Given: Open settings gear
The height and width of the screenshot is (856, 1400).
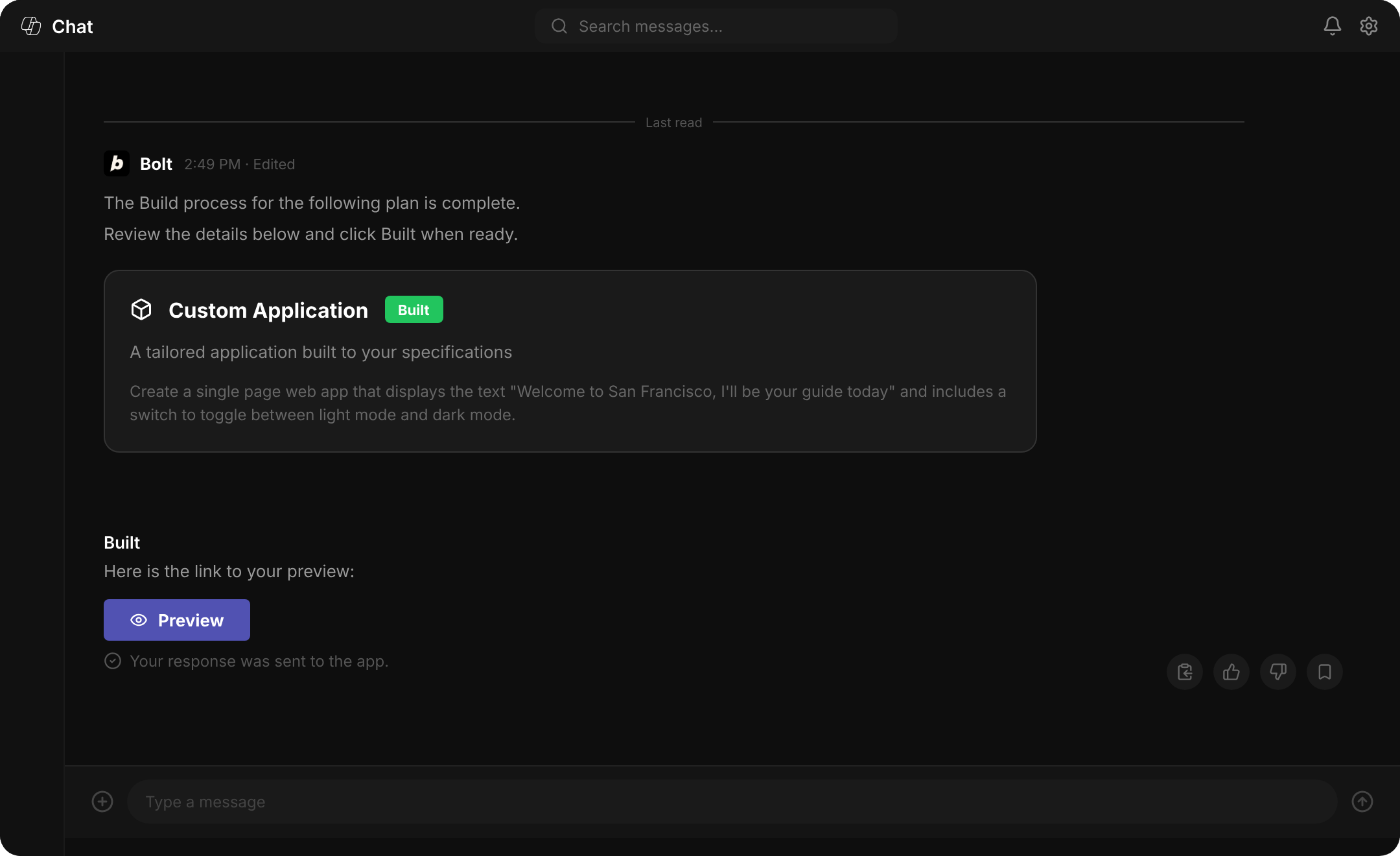Looking at the screenshot, I should pos(1368,26).
